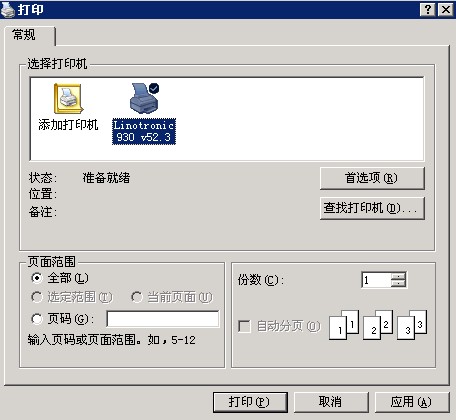Click the collate preview pages 1-1 icon
Screen dimensions: 456x420
pos(344,325)
